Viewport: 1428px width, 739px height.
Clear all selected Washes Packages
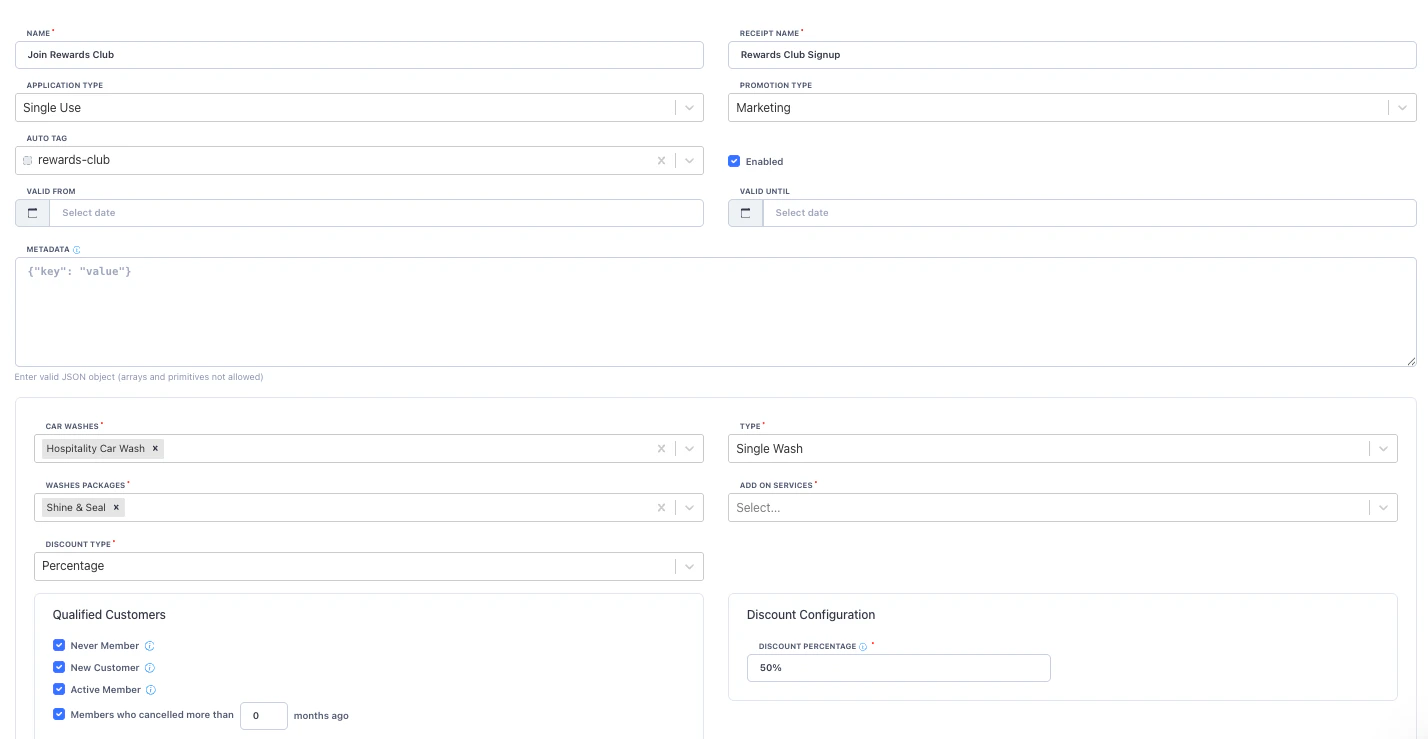tap(661, 508)
